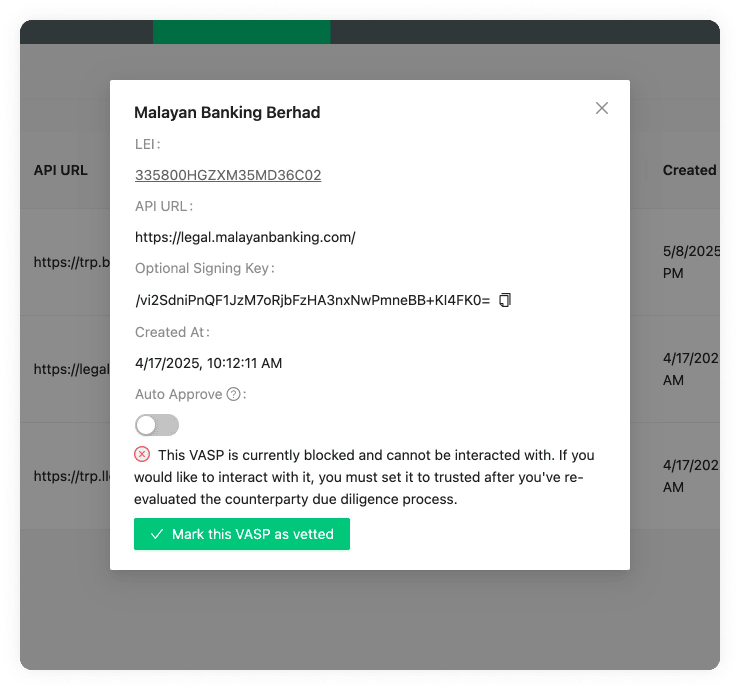Image resolution: width=740 pixels, height=690 pixels.
Task: Click the Auto Approve help icon
Action: tap(233, 394)
